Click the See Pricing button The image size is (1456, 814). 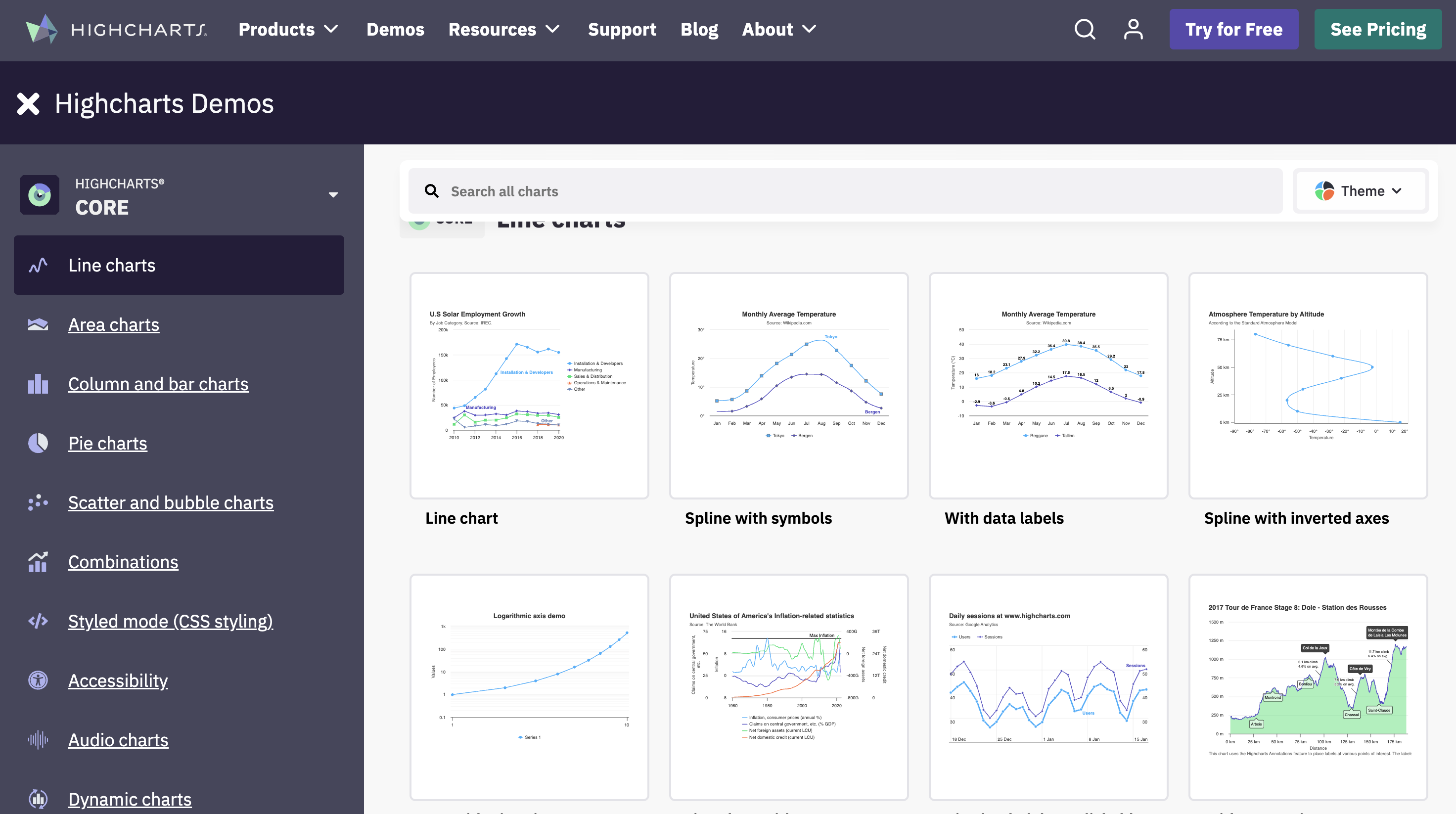(1378, 29)
